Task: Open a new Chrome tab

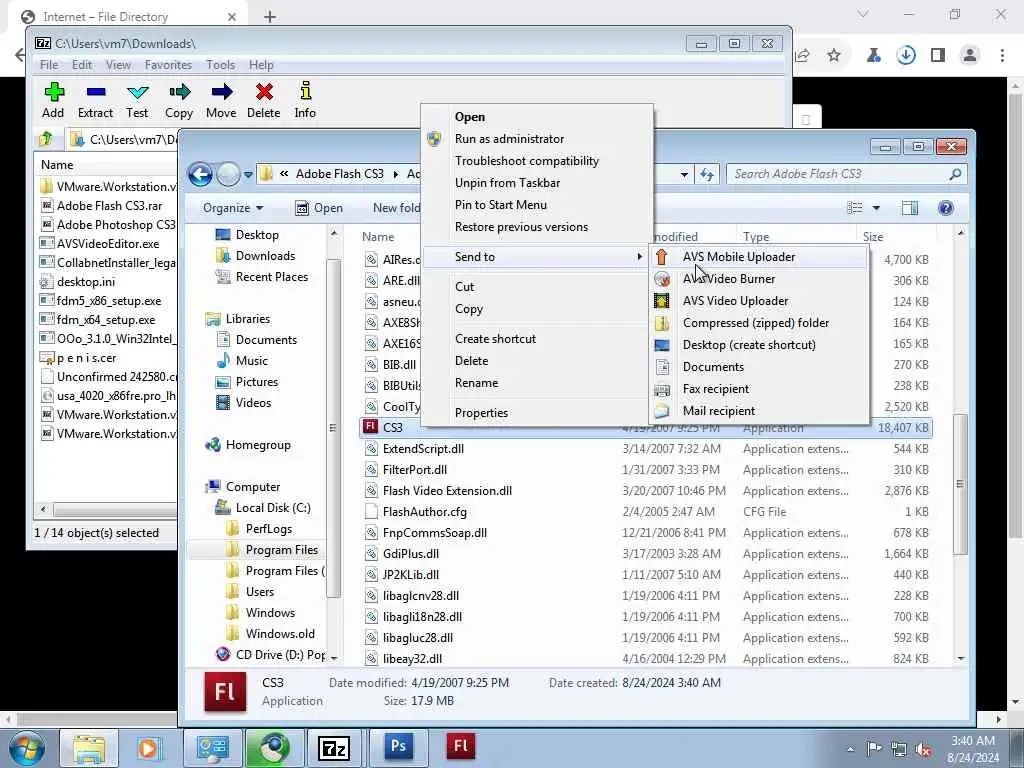Action: (270, 17)
